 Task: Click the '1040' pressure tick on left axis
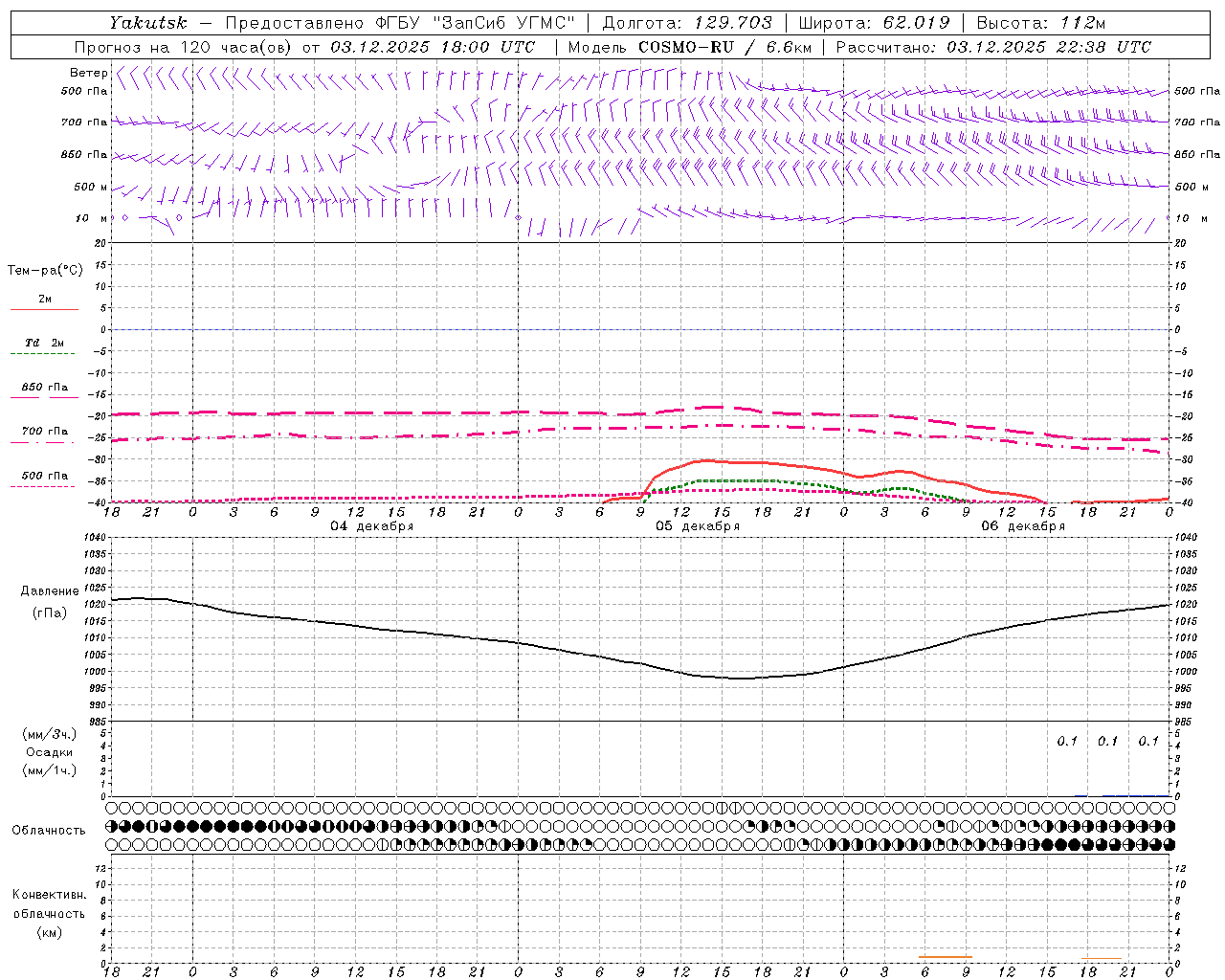[96, 538]
